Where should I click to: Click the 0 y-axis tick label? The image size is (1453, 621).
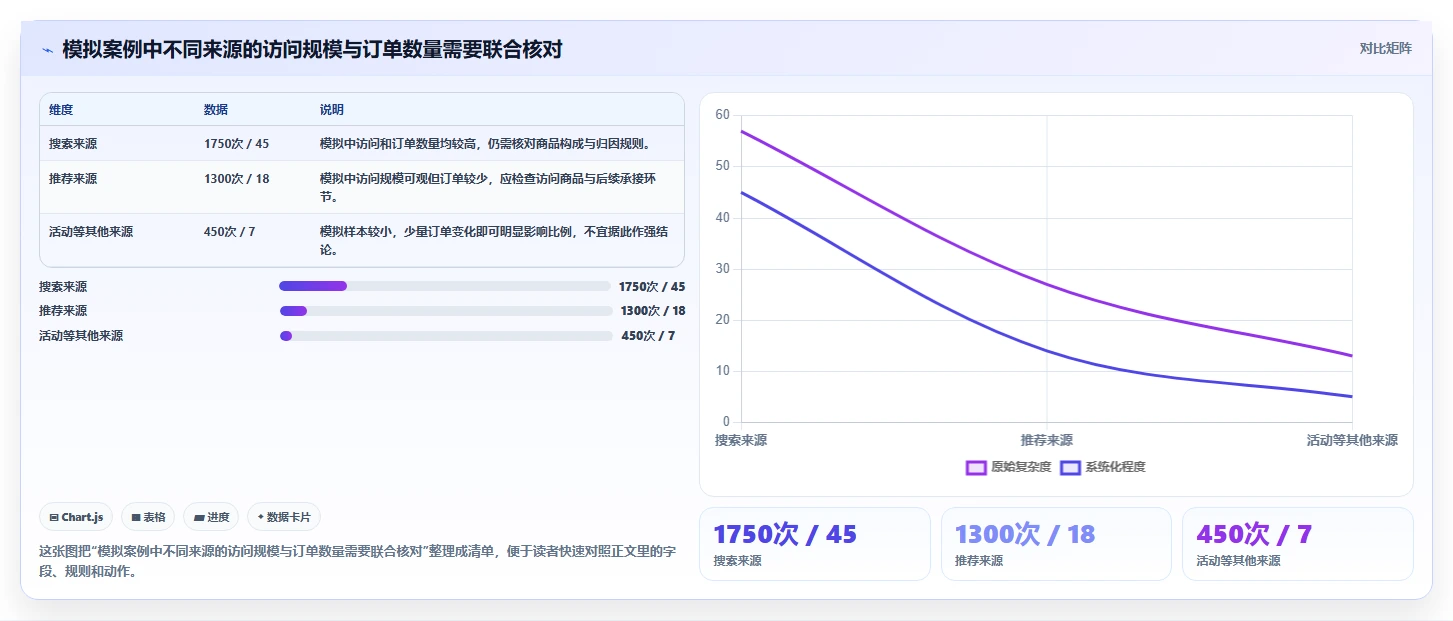(x=726, y=422)
